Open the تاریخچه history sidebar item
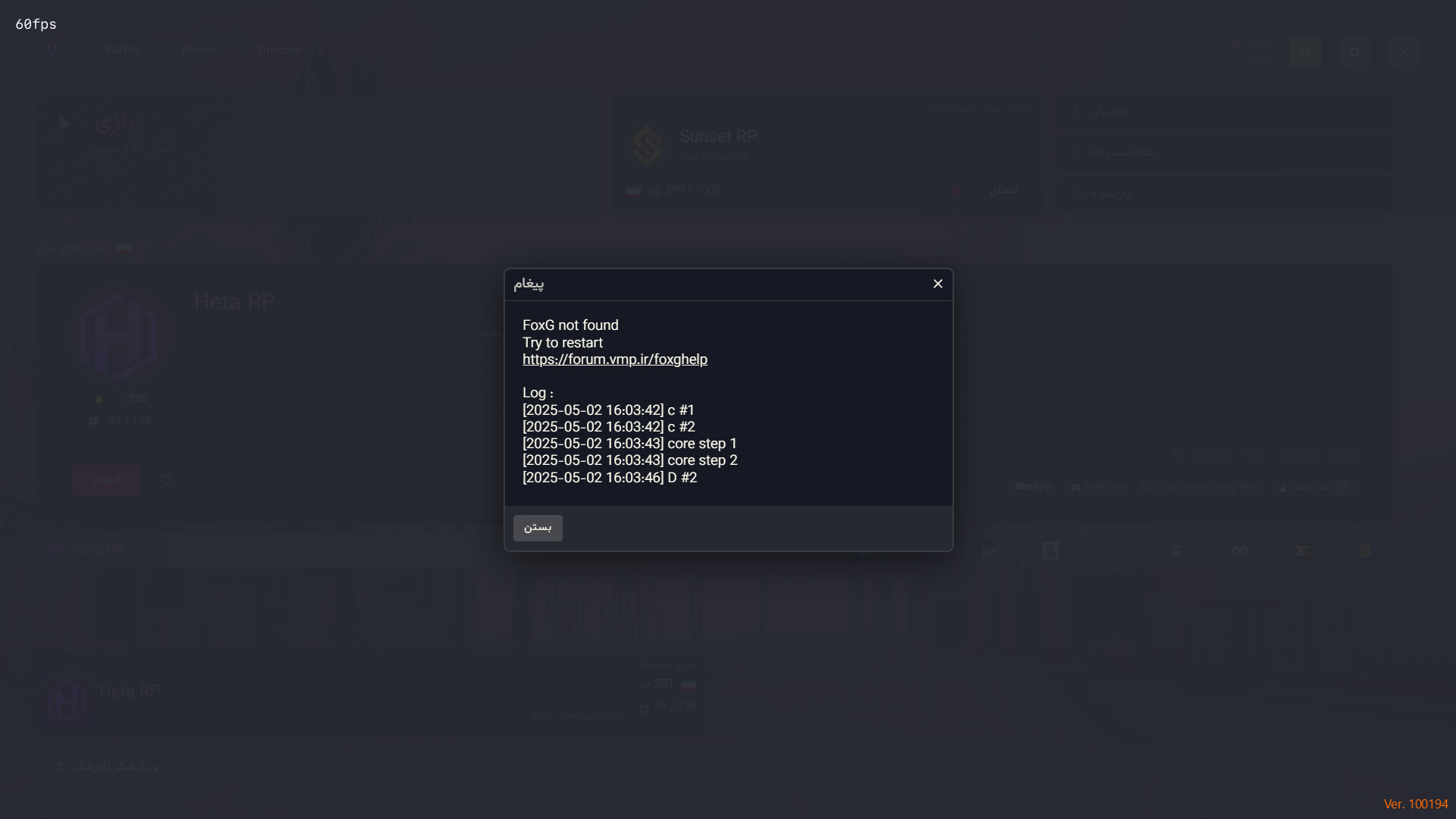 pos(1109,194)
